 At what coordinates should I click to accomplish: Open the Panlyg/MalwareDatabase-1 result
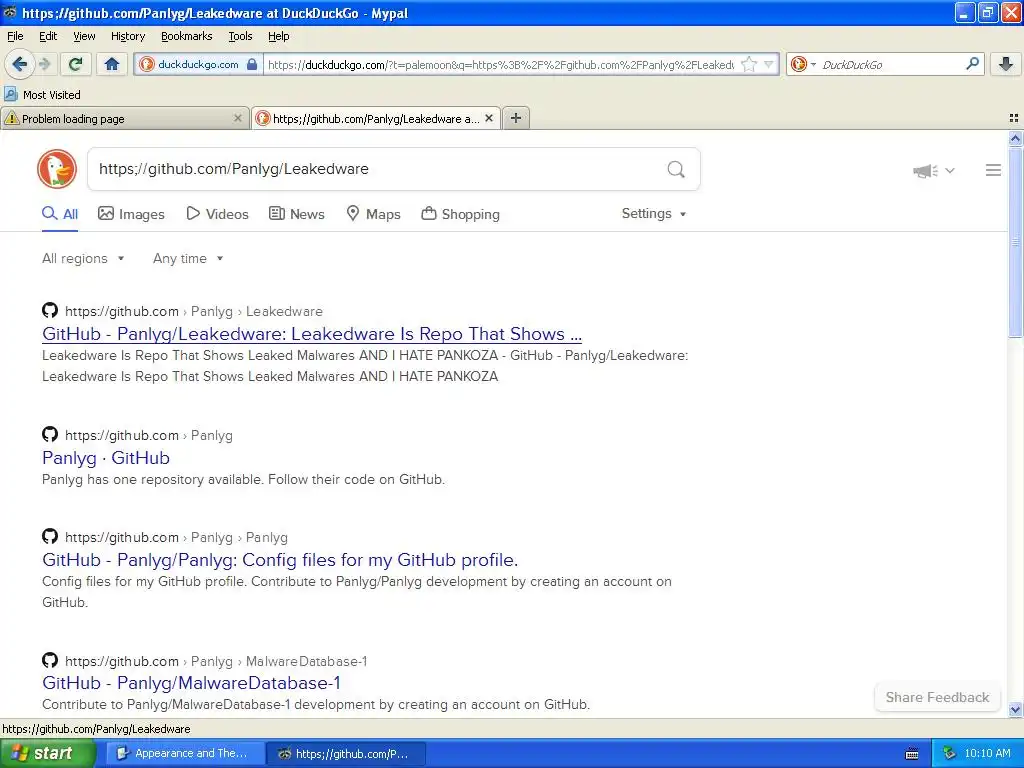[191, 683]
